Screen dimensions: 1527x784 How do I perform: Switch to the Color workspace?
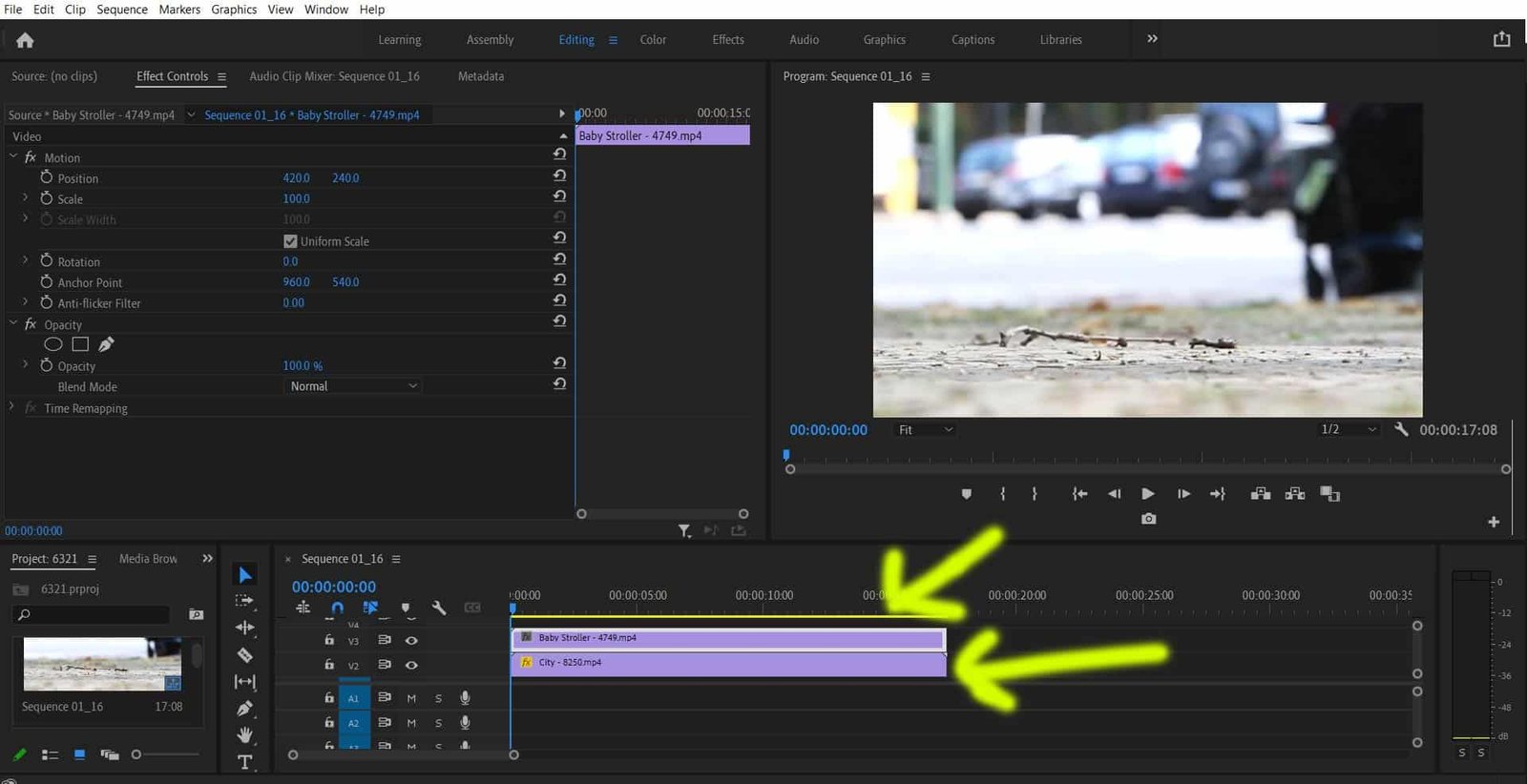click(x=653, y=39)
